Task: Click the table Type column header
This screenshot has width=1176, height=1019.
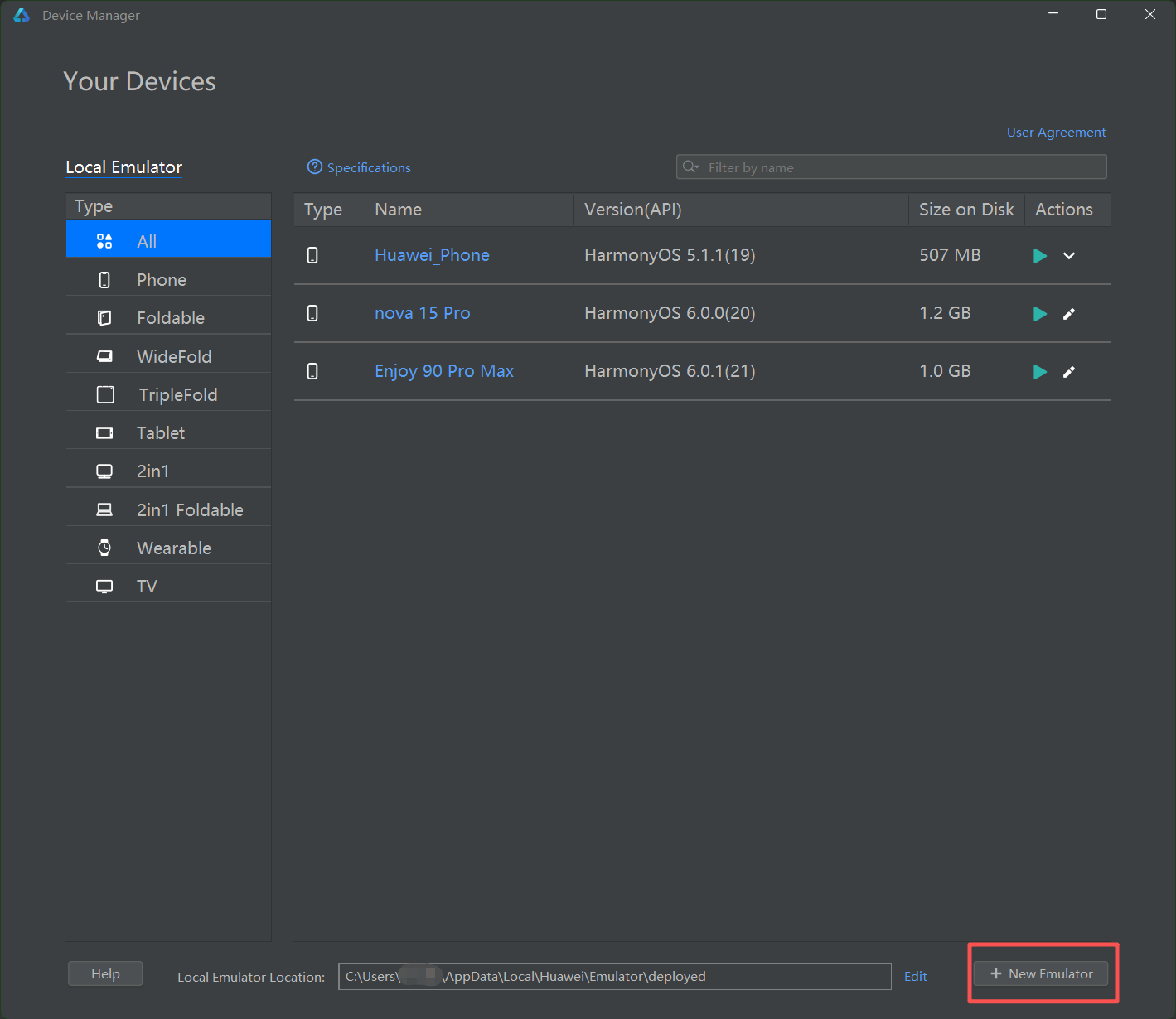Action: pyautogui.click(x=329, y=210)
